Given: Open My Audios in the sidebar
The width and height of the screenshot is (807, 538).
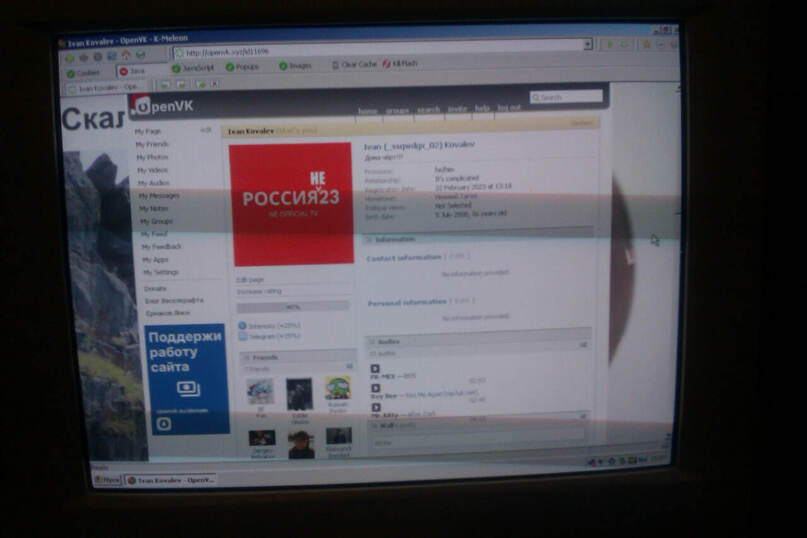Looking at the screenshot, I should point(153,183).
